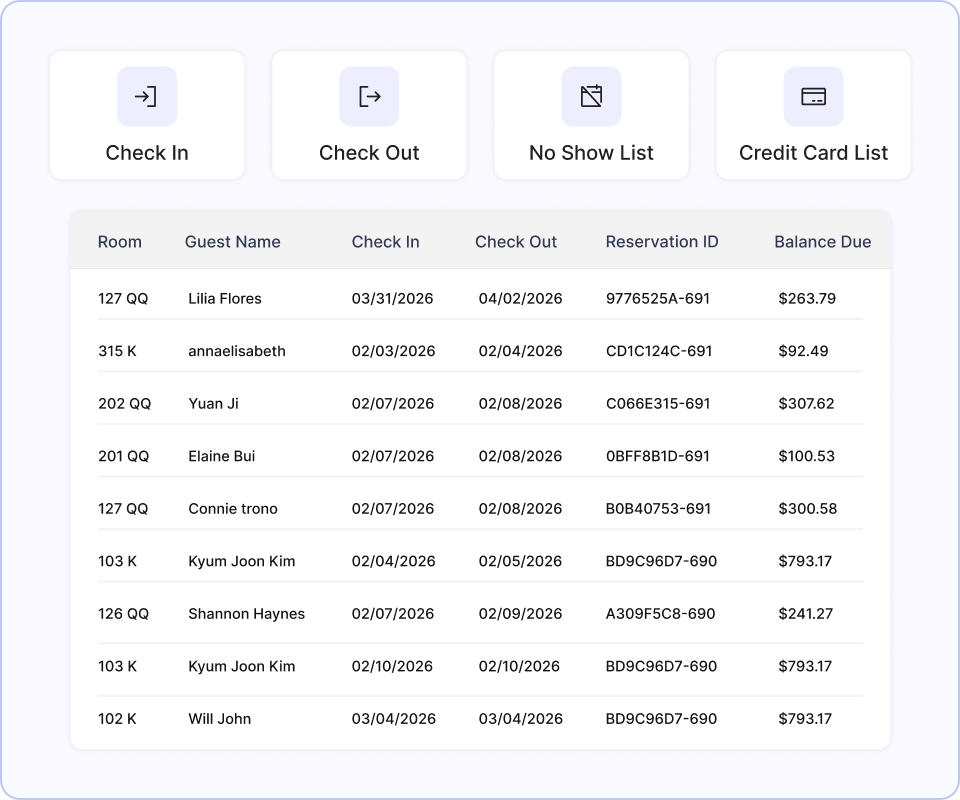
Task: Sort by the Reservation ID column header
Action: click(x=662, y=242)
